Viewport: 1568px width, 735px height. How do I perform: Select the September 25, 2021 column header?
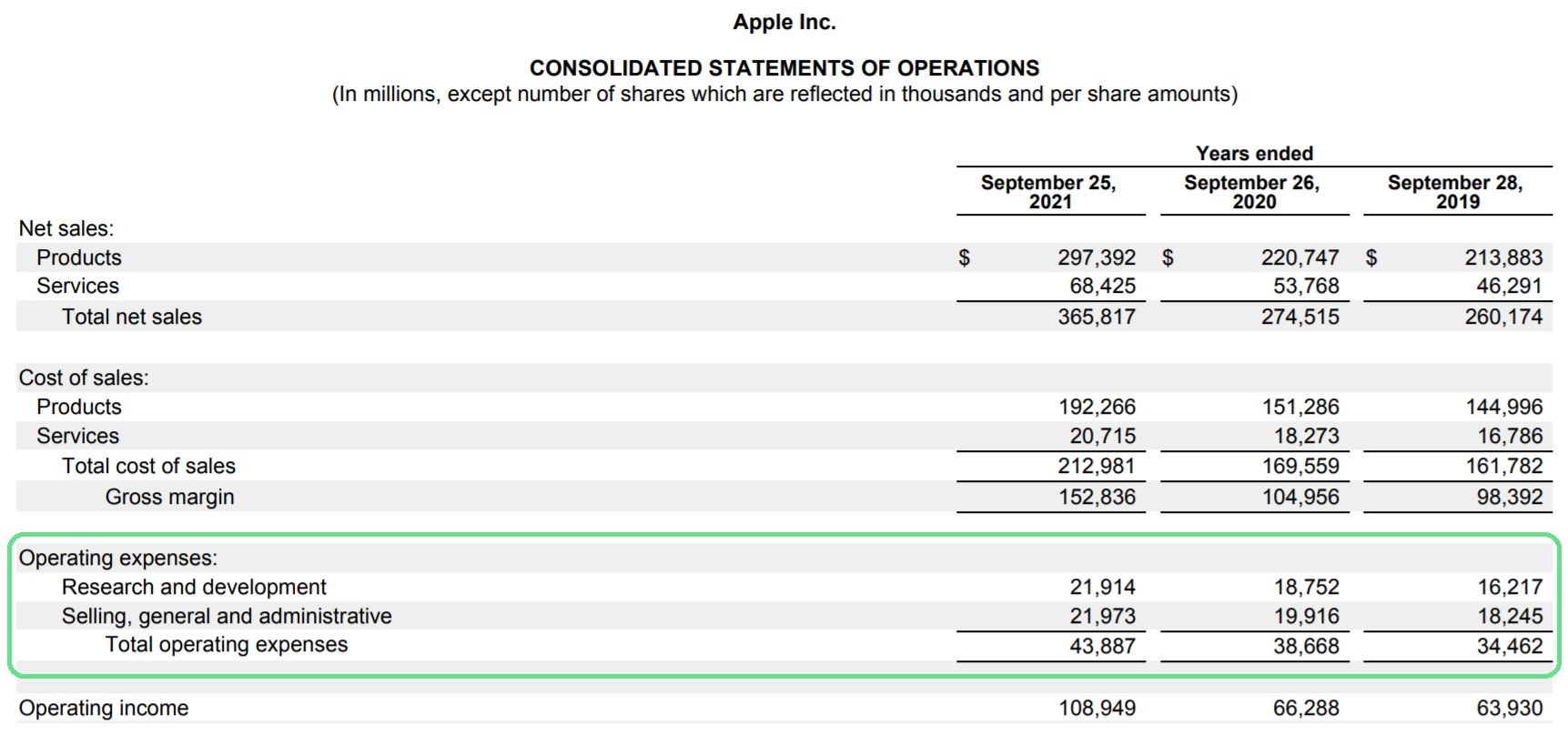[1048, 192]
